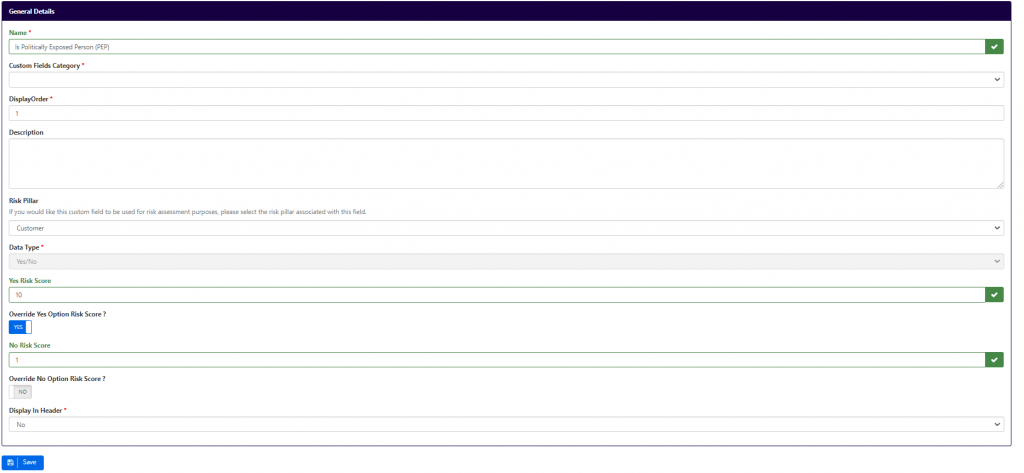Toggle Override No Option Risk Score switch

coord(20,392)
